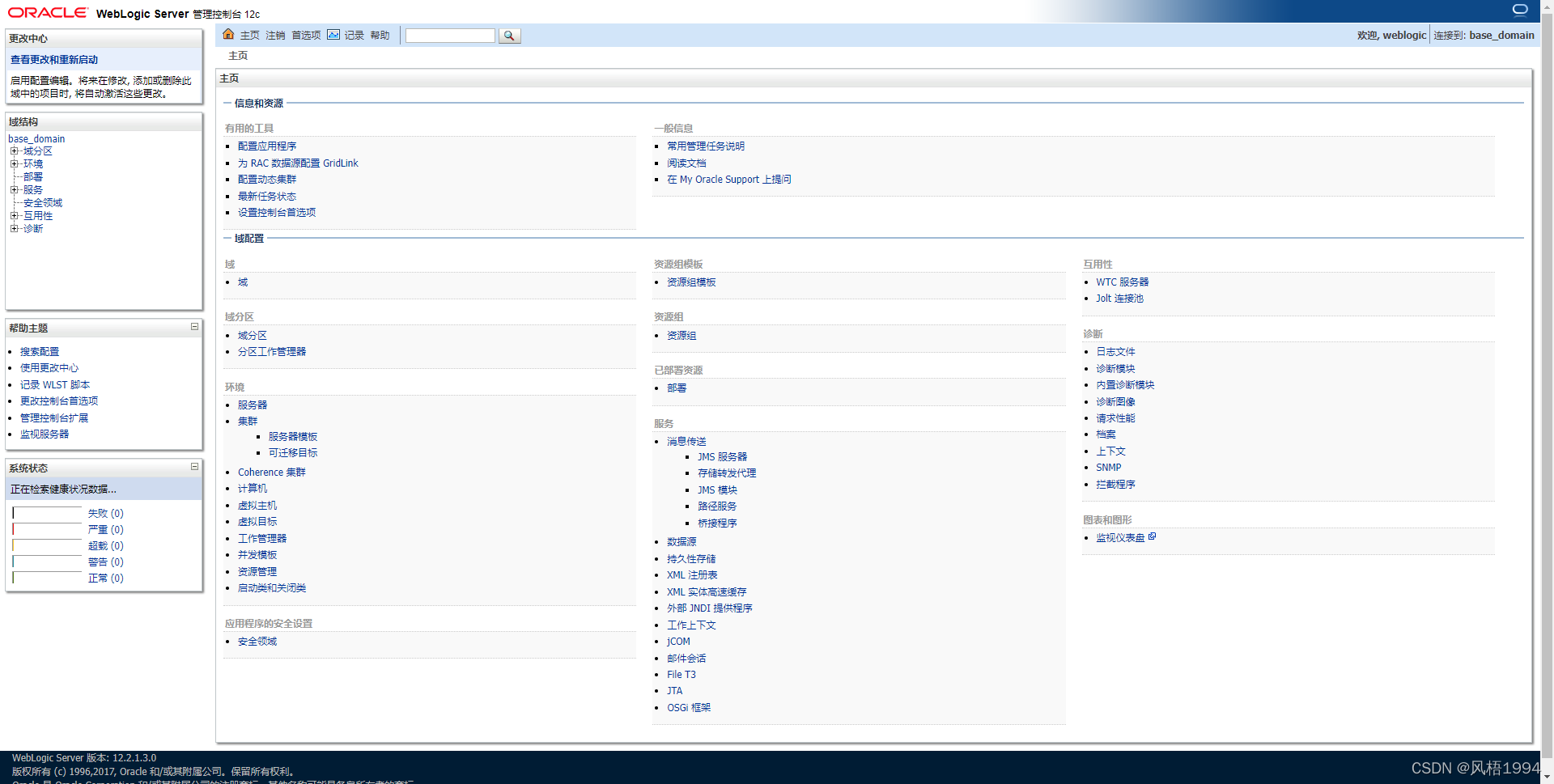Click 警告 (0) health status link
Image resolution: width=1554 pixels, height=784 pixels.
tap(105, 562)
